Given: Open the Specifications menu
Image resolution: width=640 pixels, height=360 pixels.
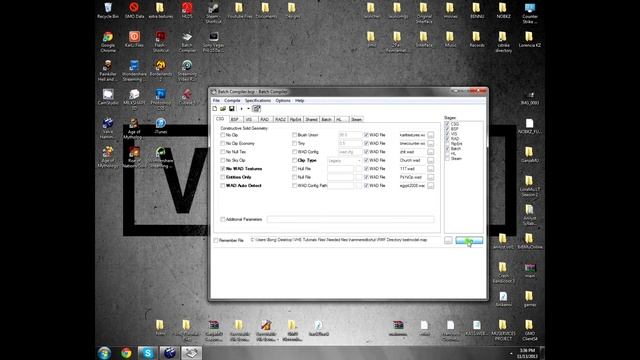Looking at the screenshot, I should 258,100.
